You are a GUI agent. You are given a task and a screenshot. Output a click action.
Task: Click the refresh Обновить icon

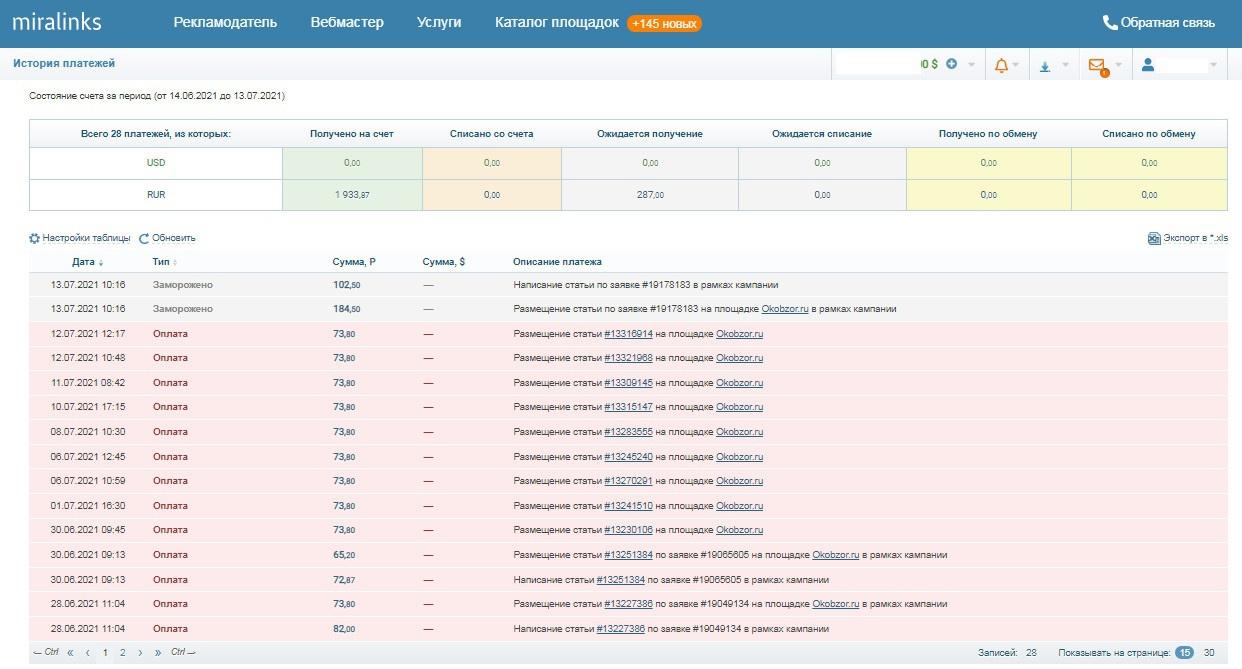(x=144, y=238)
